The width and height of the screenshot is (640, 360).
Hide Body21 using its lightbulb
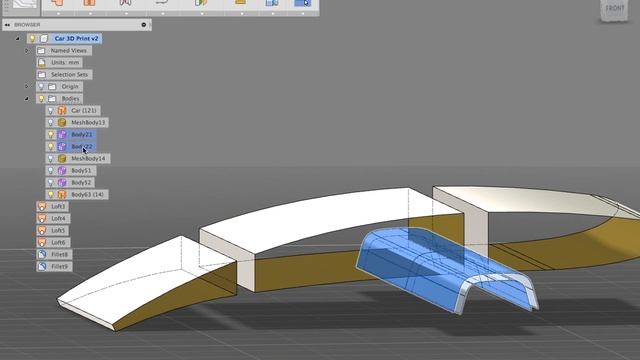pos(51,134)
